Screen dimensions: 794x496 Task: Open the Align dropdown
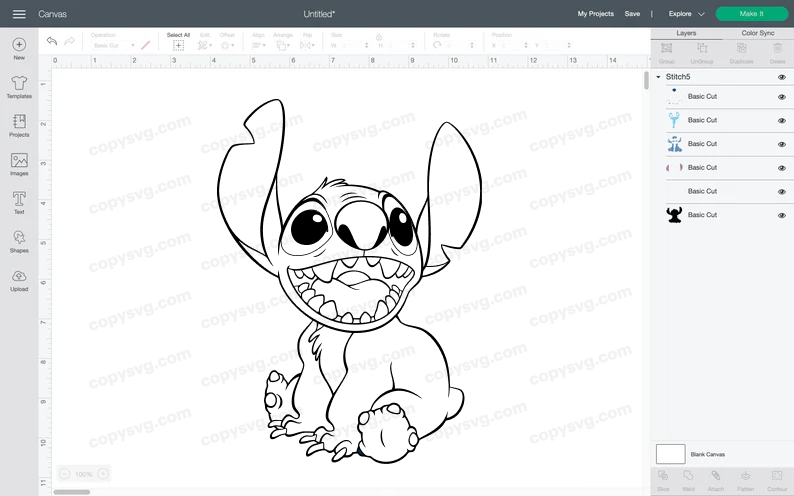tap(258, 46)
